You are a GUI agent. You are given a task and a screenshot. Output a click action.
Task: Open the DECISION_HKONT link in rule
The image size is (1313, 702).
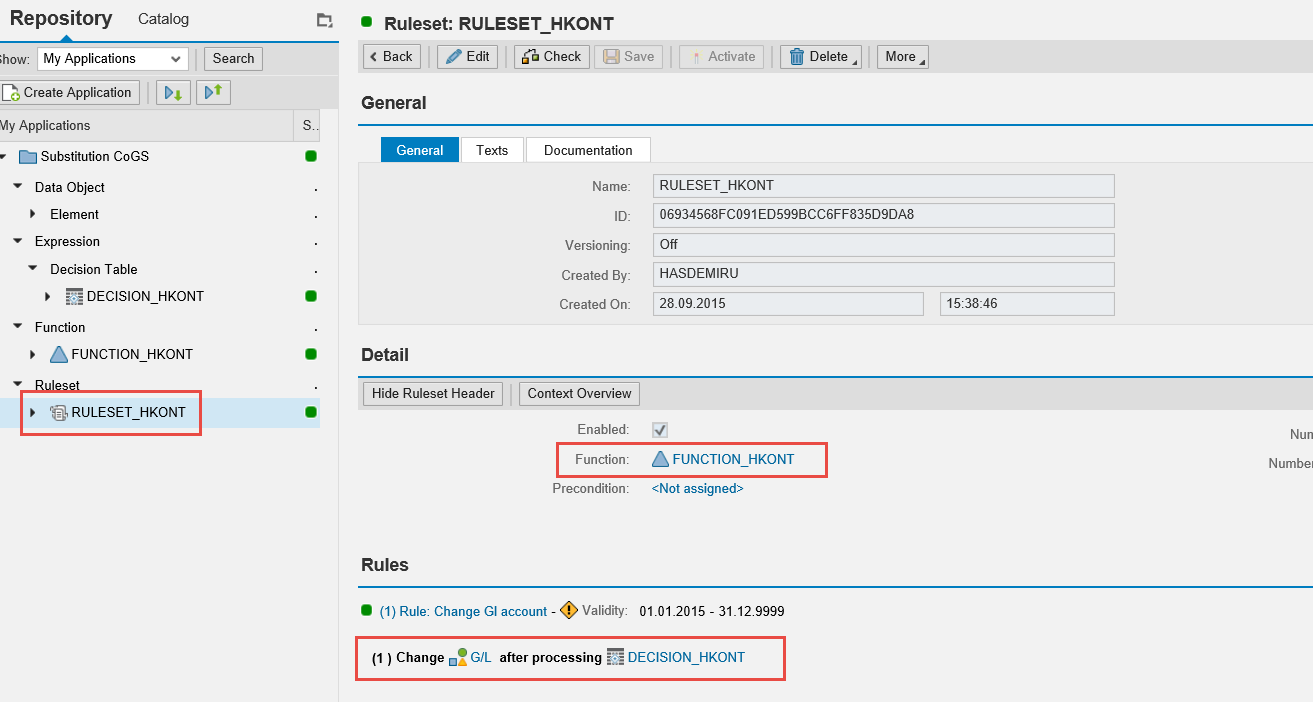686,657
